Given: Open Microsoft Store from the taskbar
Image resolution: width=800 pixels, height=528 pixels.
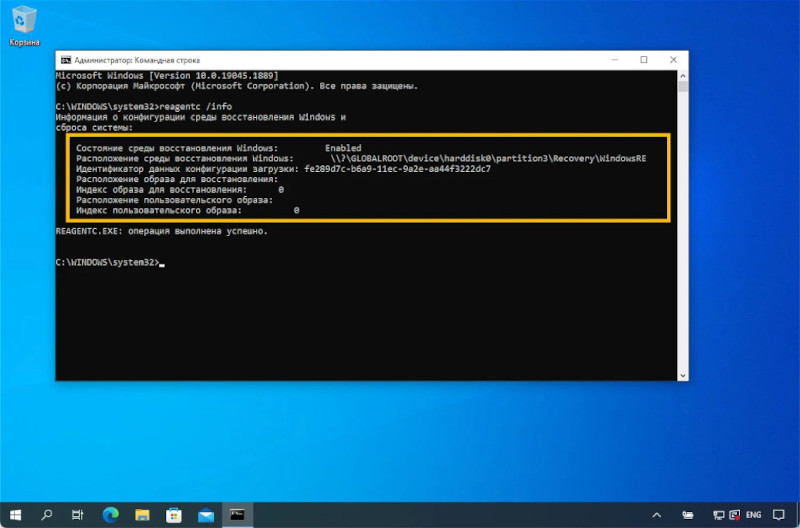Looking at the screenshot, I should [174, 514].
